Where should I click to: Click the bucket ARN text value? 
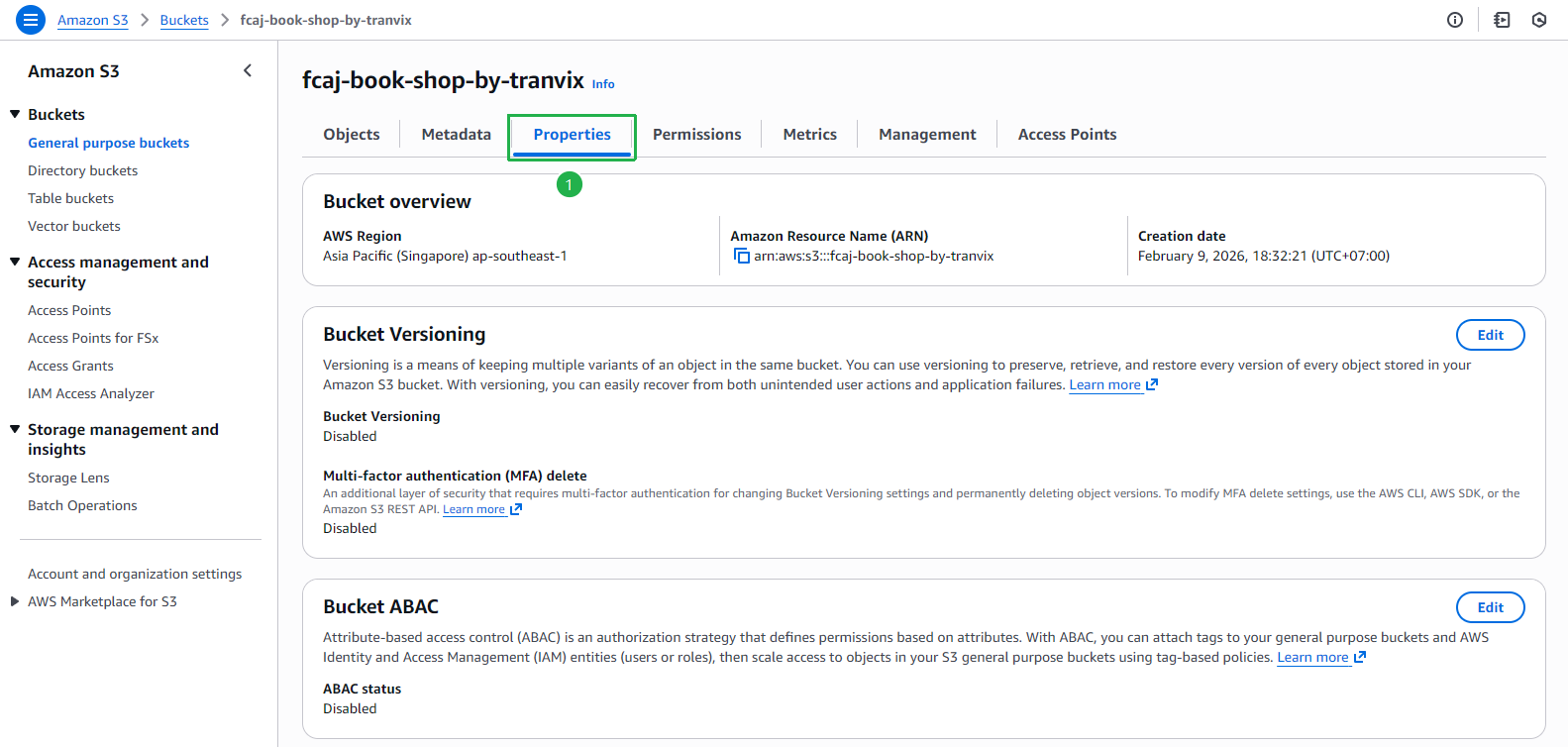pos(874,256)
